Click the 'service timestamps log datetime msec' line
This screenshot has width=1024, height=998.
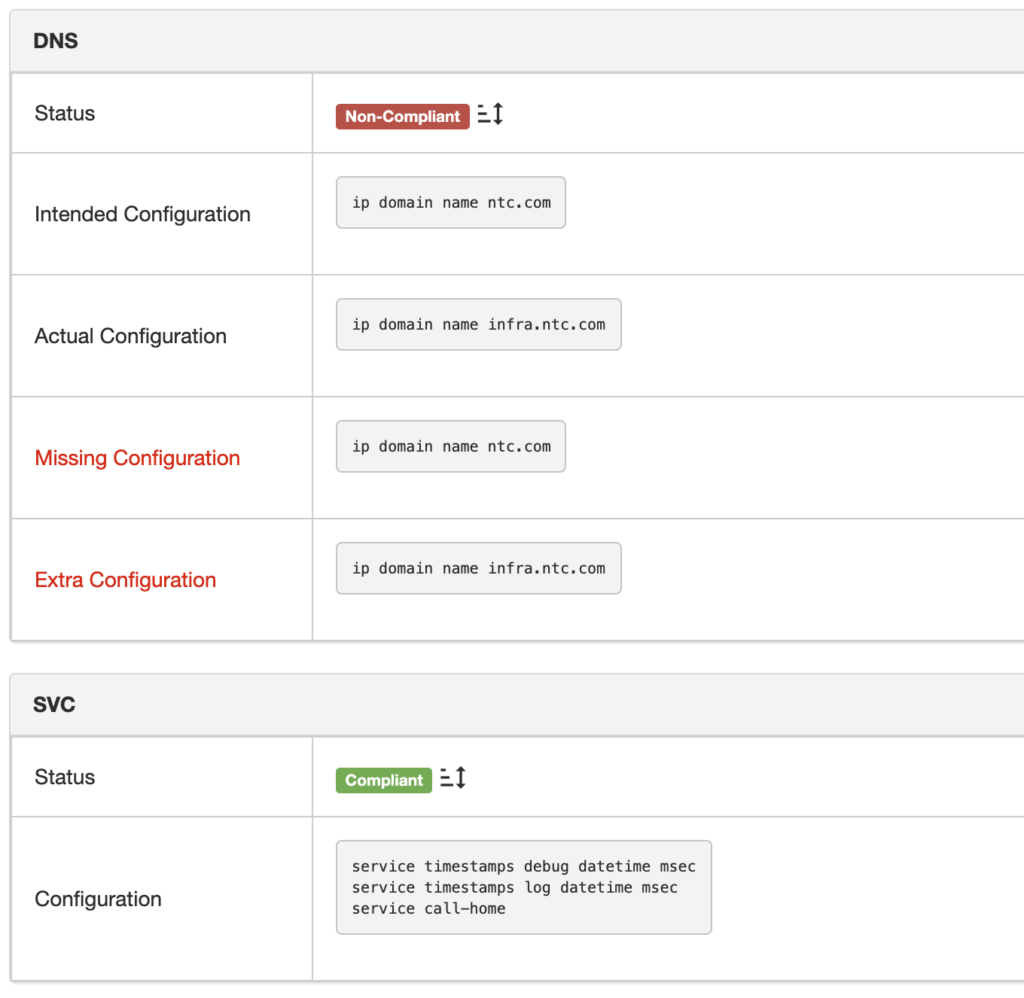pos(514,887)
